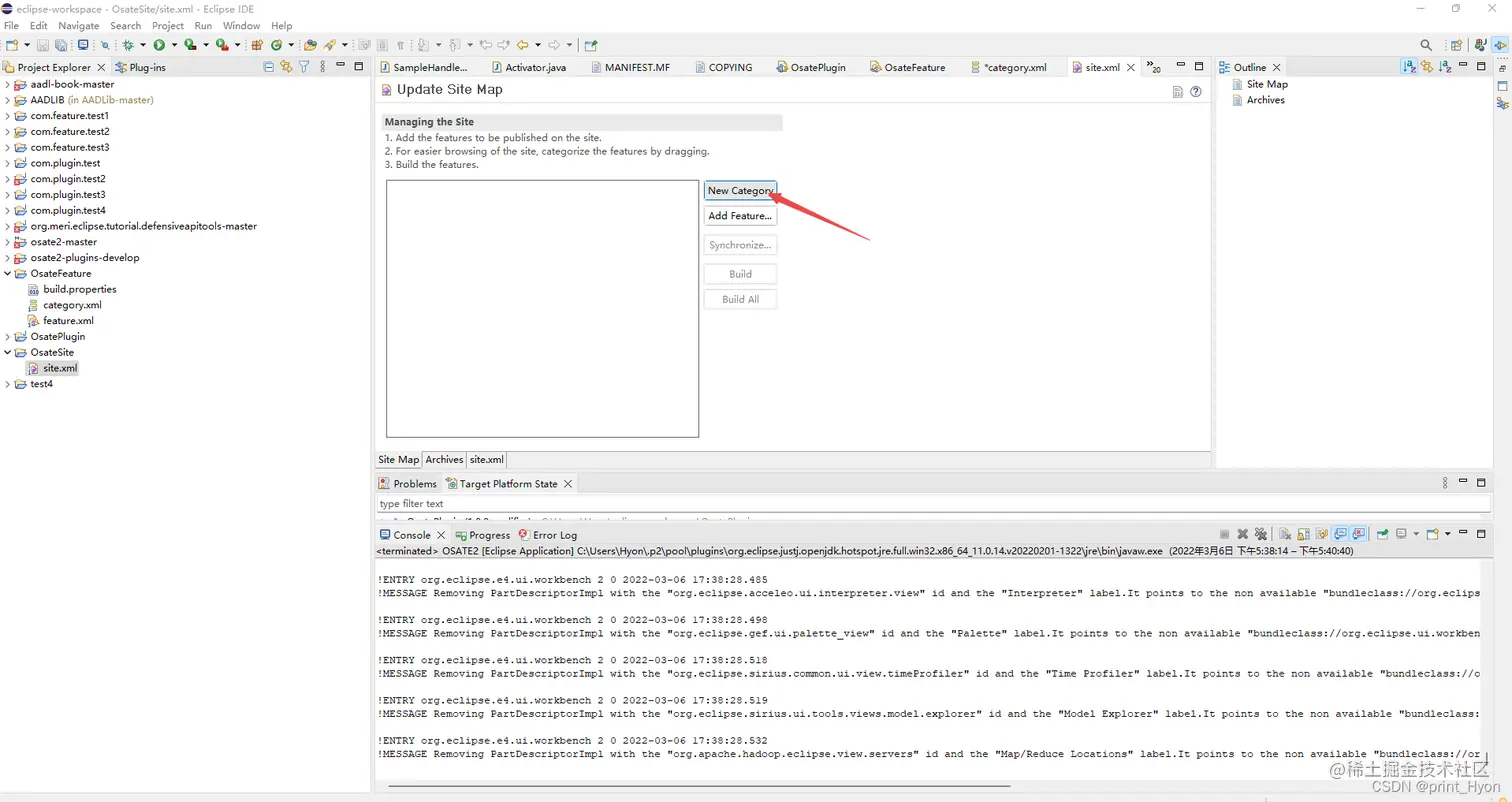Click Remove Launch X in Console
The height and width of the screenshot is (802, 1512).
1243,535
